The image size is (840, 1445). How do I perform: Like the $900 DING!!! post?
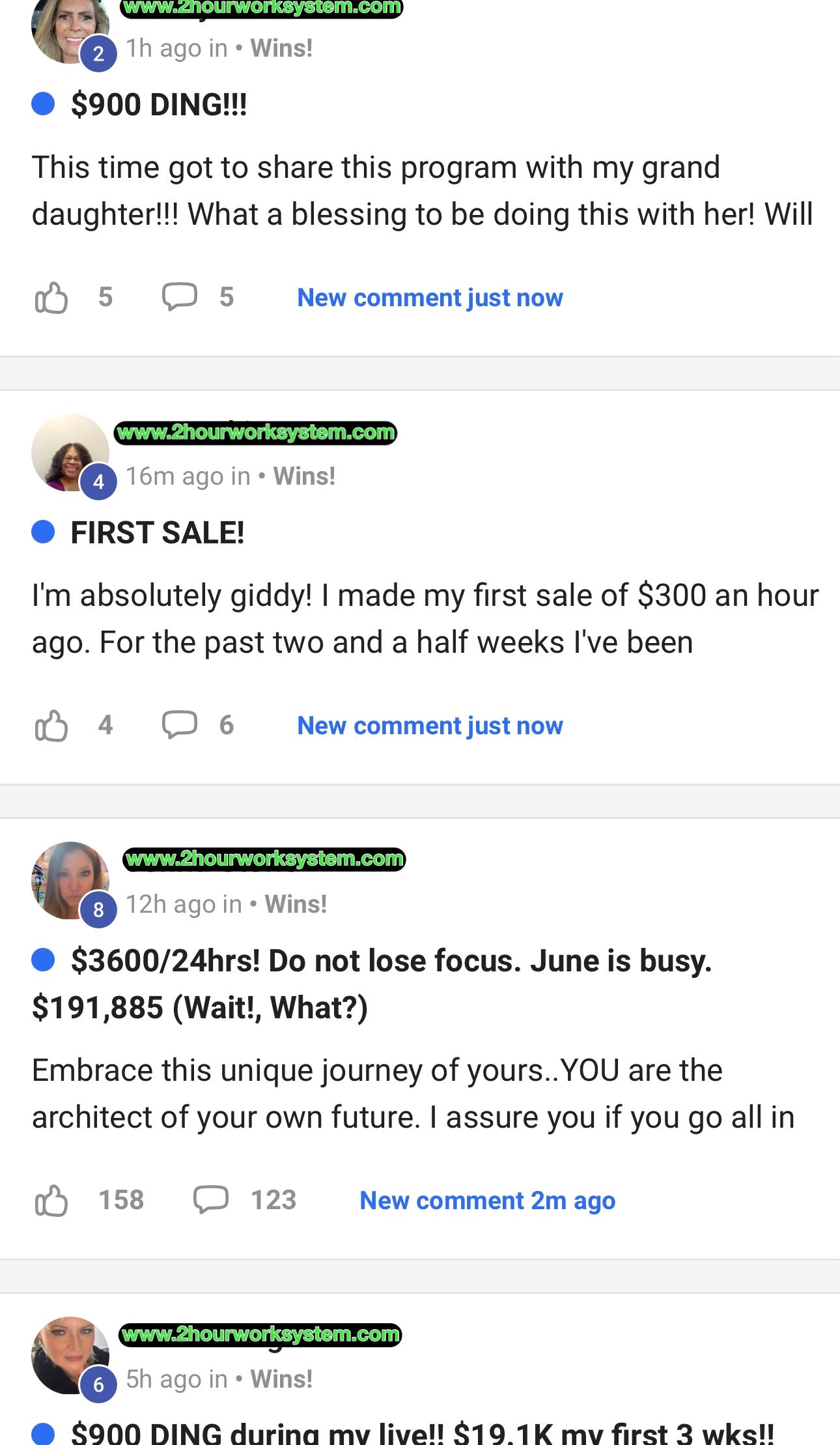click(51, 298)
